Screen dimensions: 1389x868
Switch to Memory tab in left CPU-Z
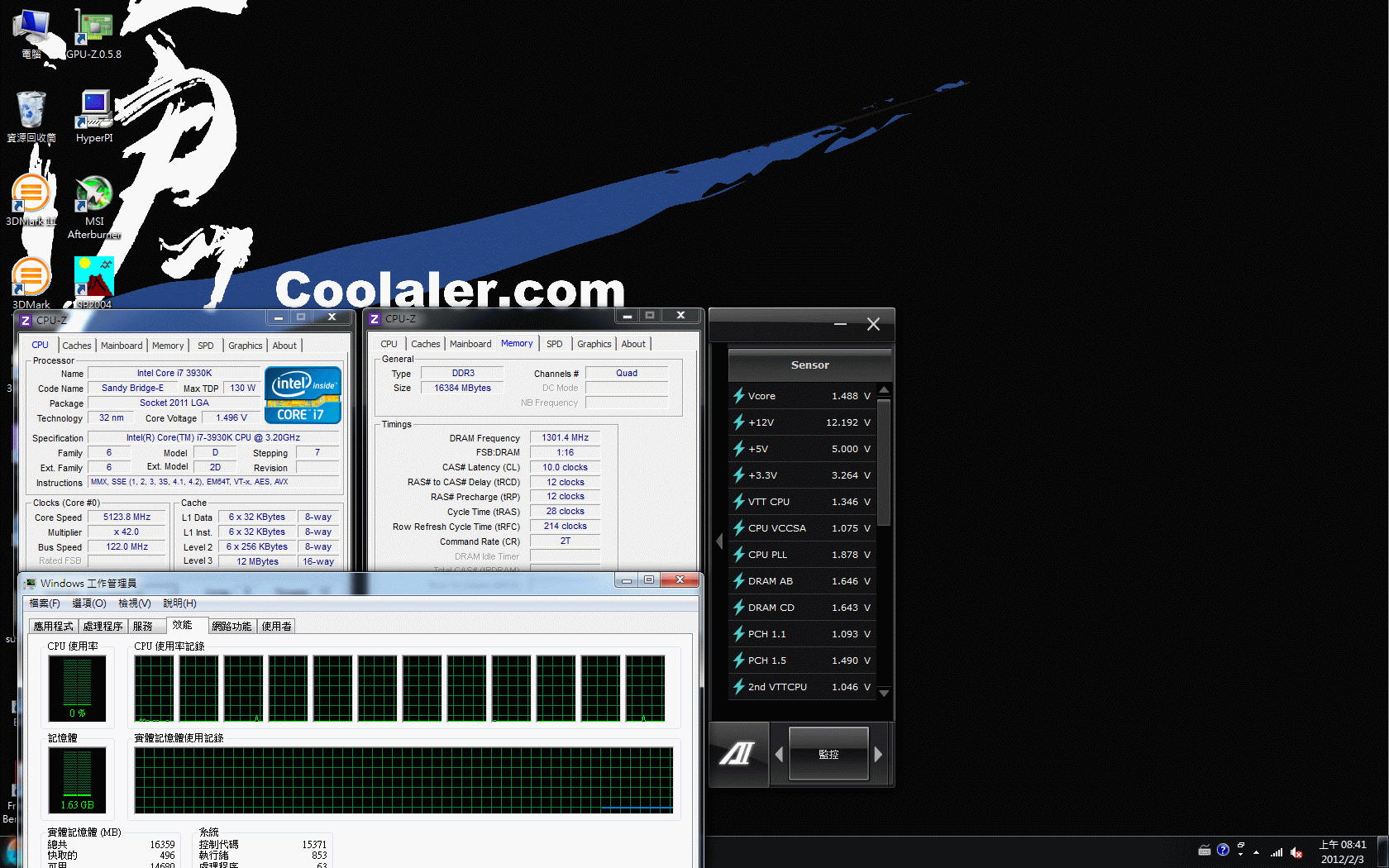(x=168, y=346)
